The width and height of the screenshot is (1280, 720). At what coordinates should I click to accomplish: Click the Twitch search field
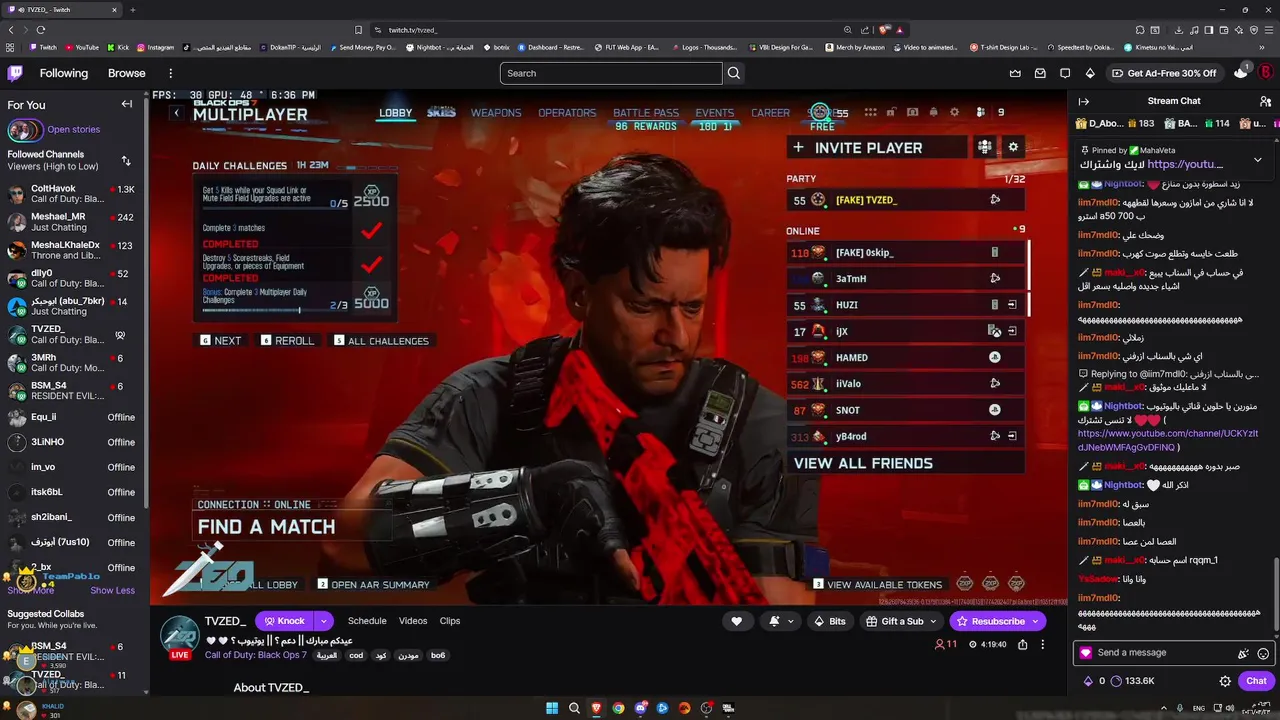click(611, 73)
